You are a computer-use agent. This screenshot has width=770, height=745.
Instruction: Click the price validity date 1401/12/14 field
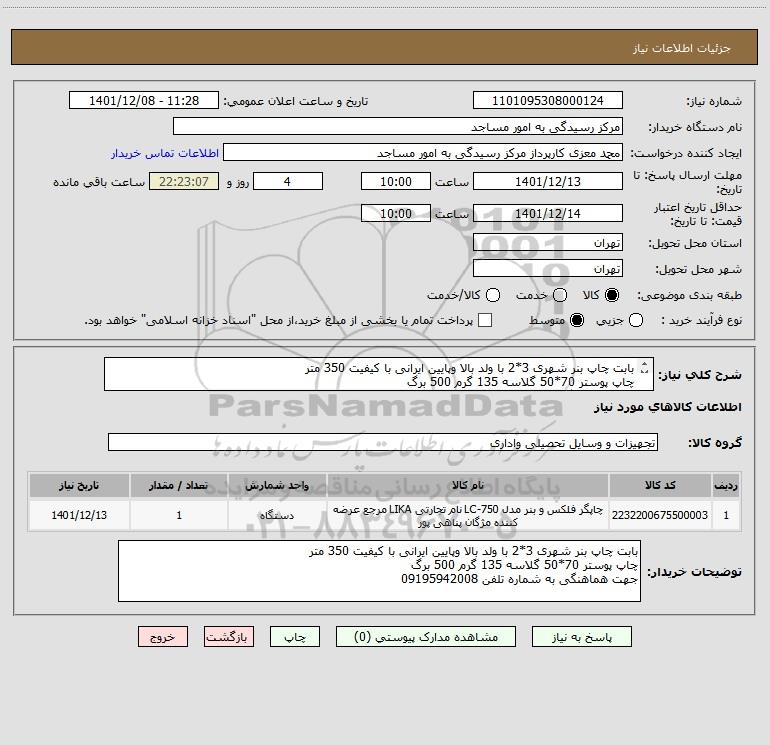(x=548, y=213)
